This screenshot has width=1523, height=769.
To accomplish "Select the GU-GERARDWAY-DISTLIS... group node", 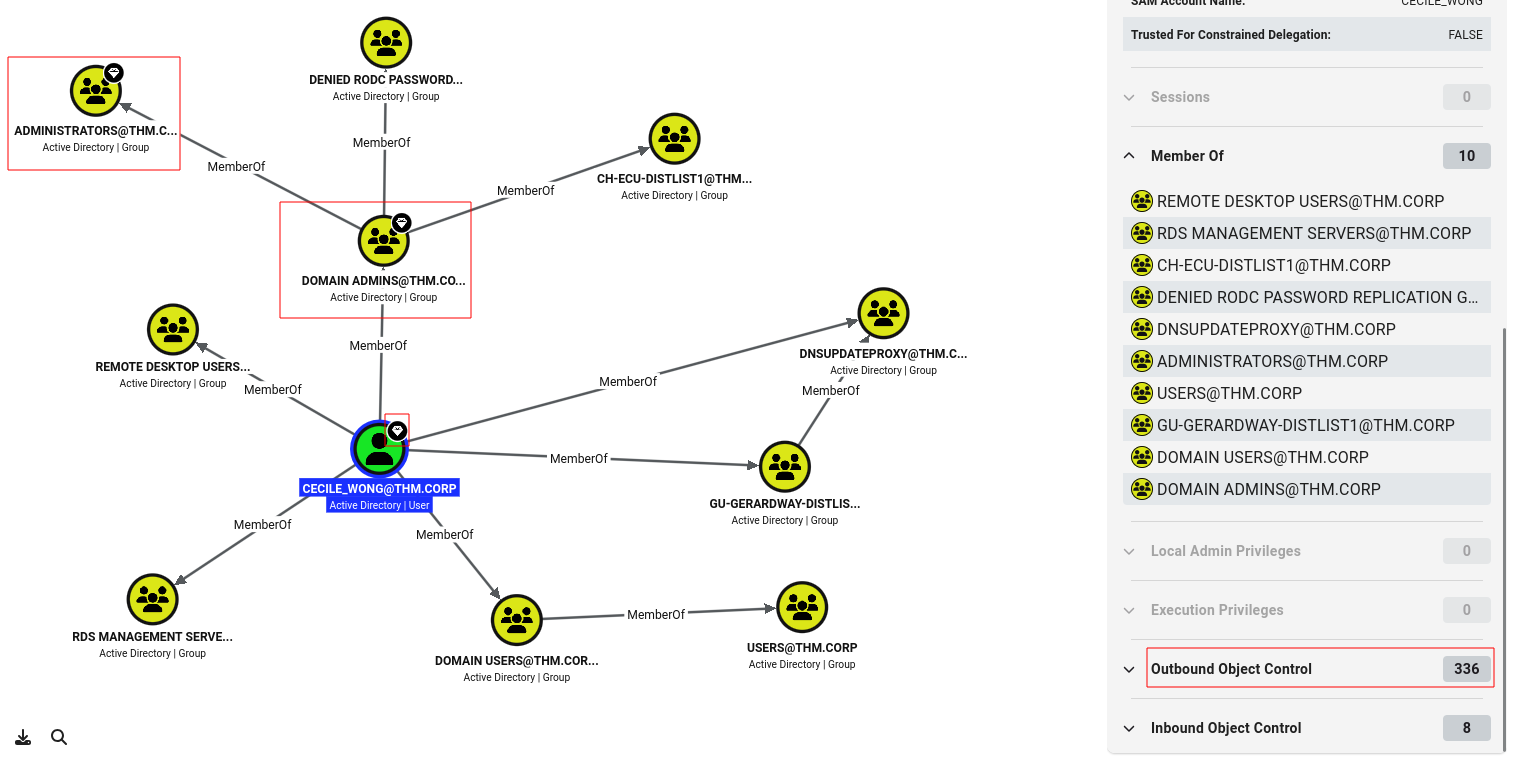I will pos(785,466).
